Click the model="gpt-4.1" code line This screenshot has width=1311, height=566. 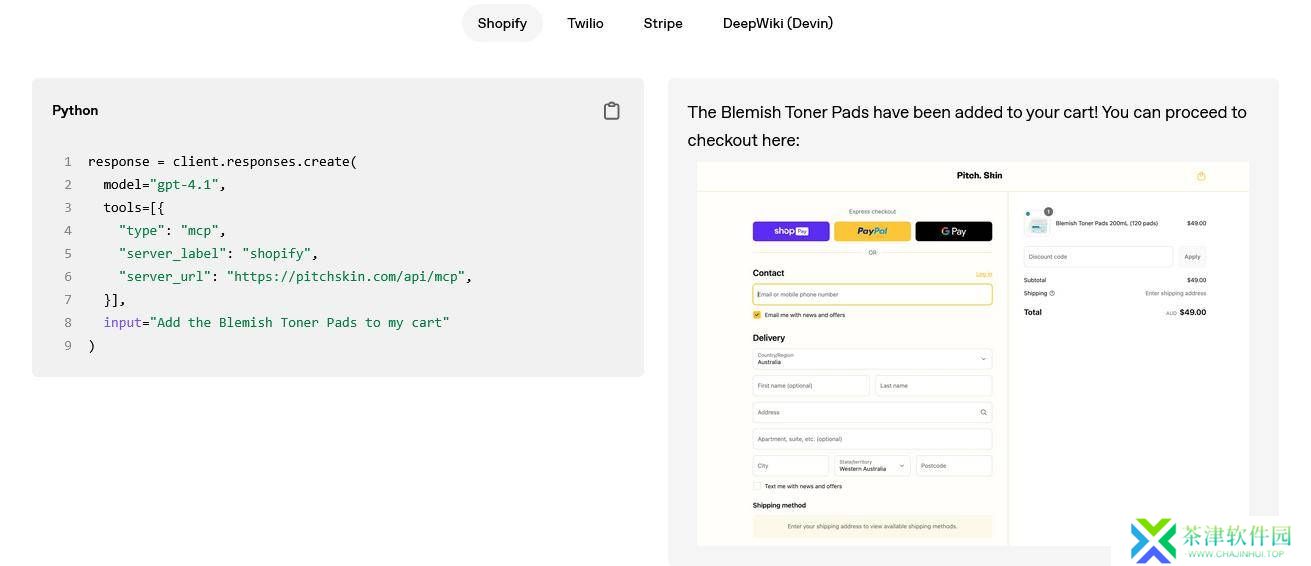(x=164, y=184)
